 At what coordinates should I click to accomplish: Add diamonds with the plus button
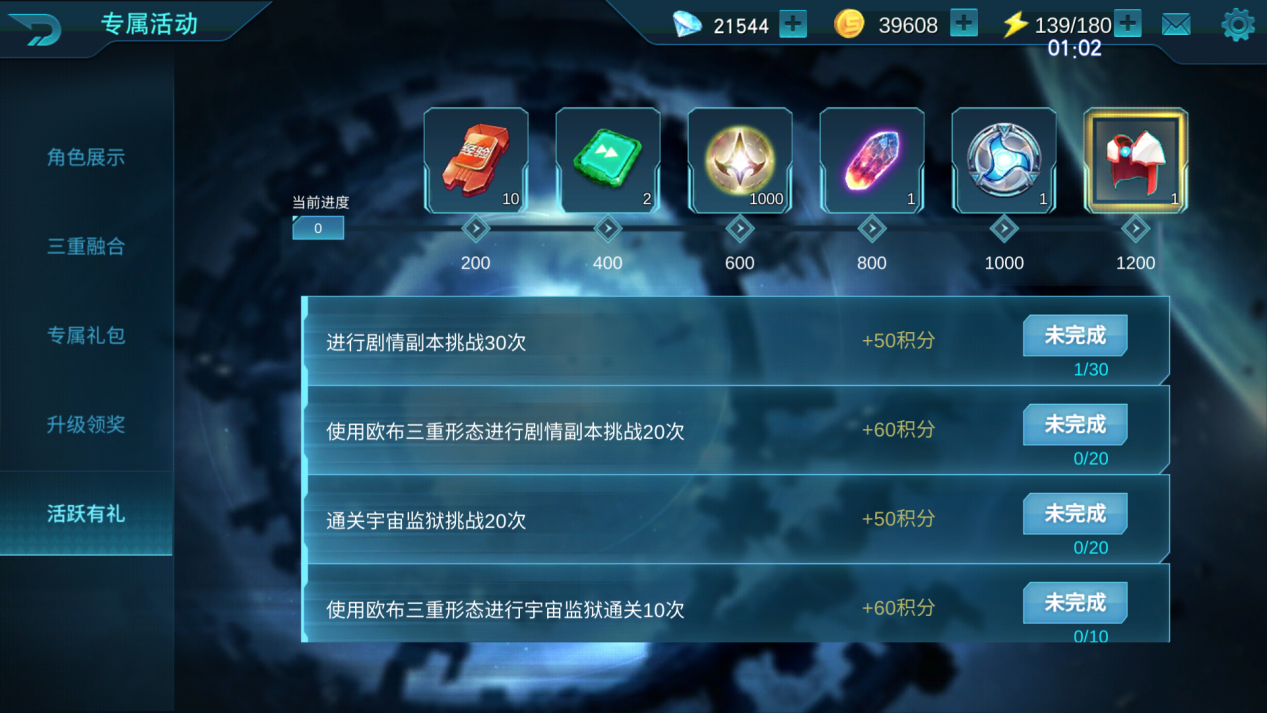click(792, 24)
